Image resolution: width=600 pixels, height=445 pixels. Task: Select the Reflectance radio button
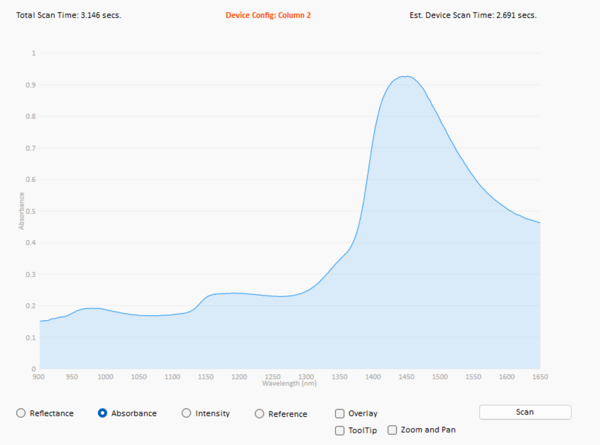22,413
